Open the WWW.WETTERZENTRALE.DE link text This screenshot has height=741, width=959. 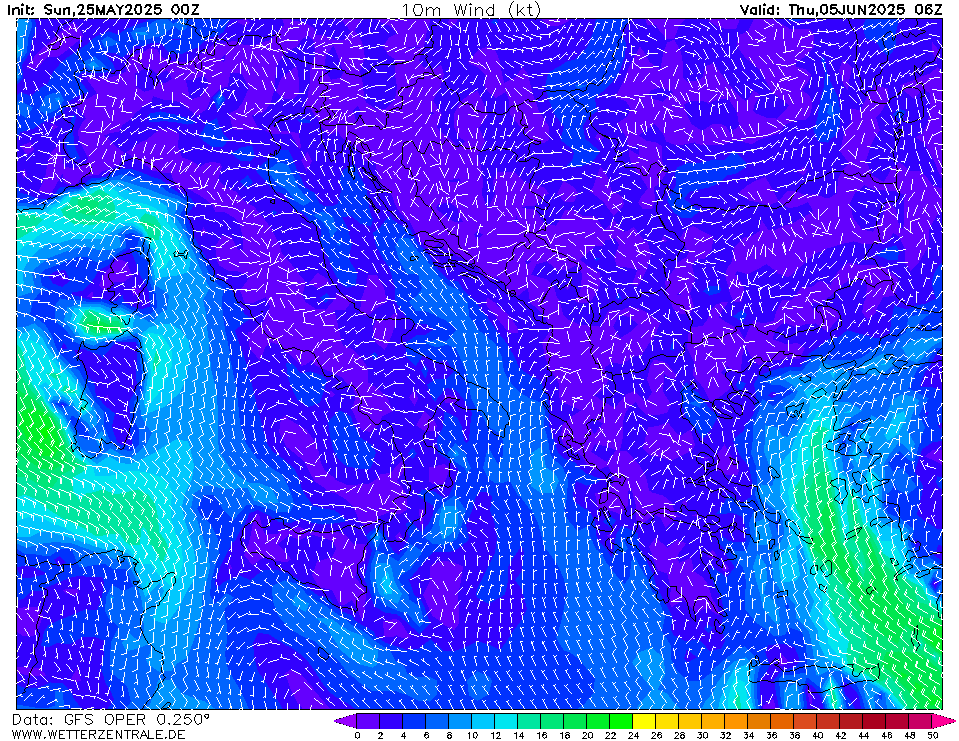point(98,734)
